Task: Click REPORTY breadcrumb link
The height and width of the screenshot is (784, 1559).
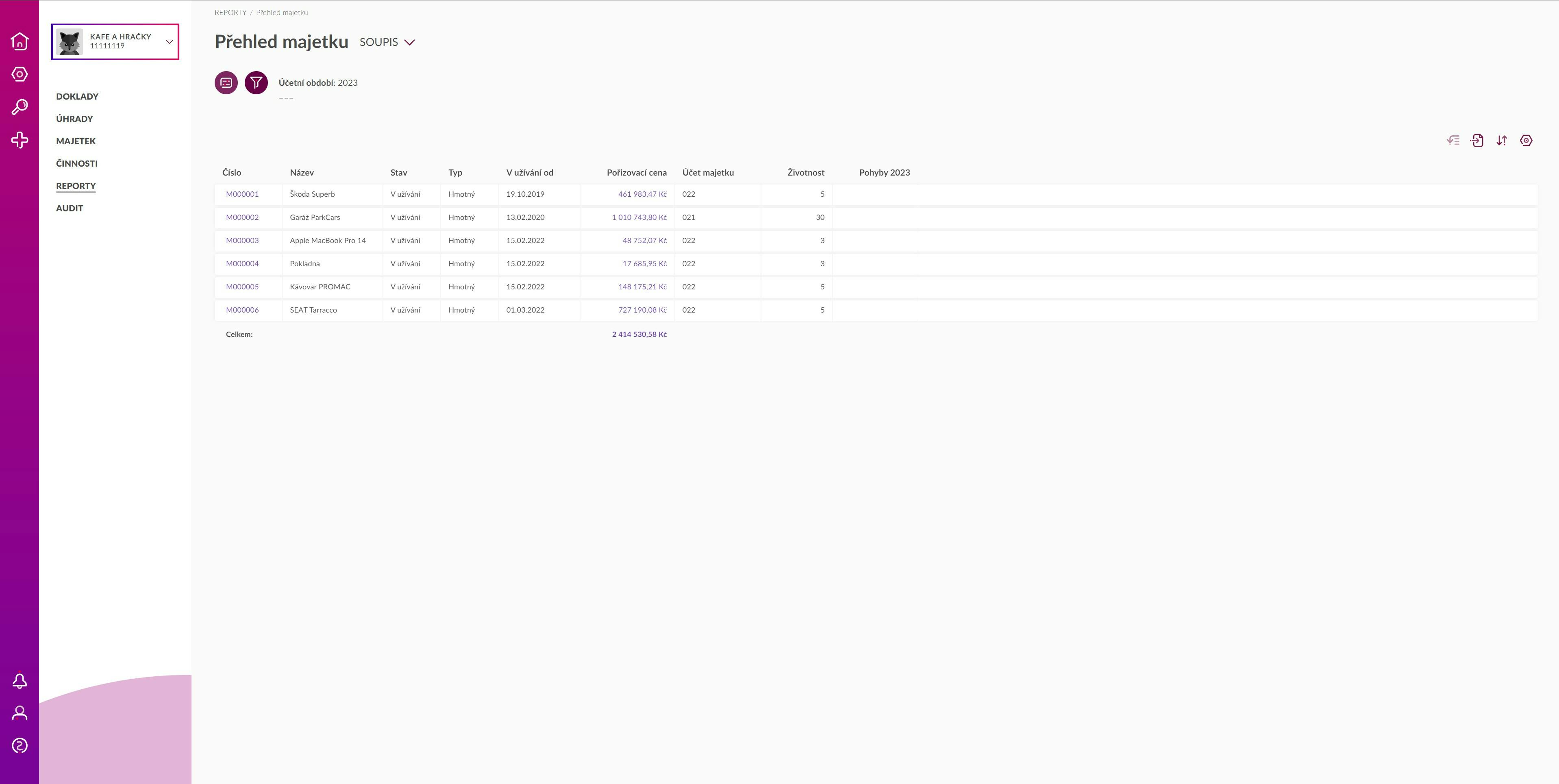Action: 230,13
